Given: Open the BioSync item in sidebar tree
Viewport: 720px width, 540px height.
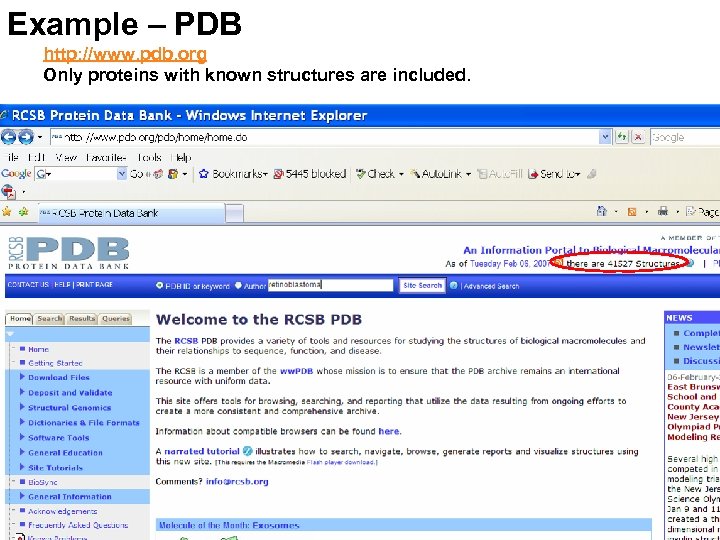Looking at the screenshot, I should [43, 482].
